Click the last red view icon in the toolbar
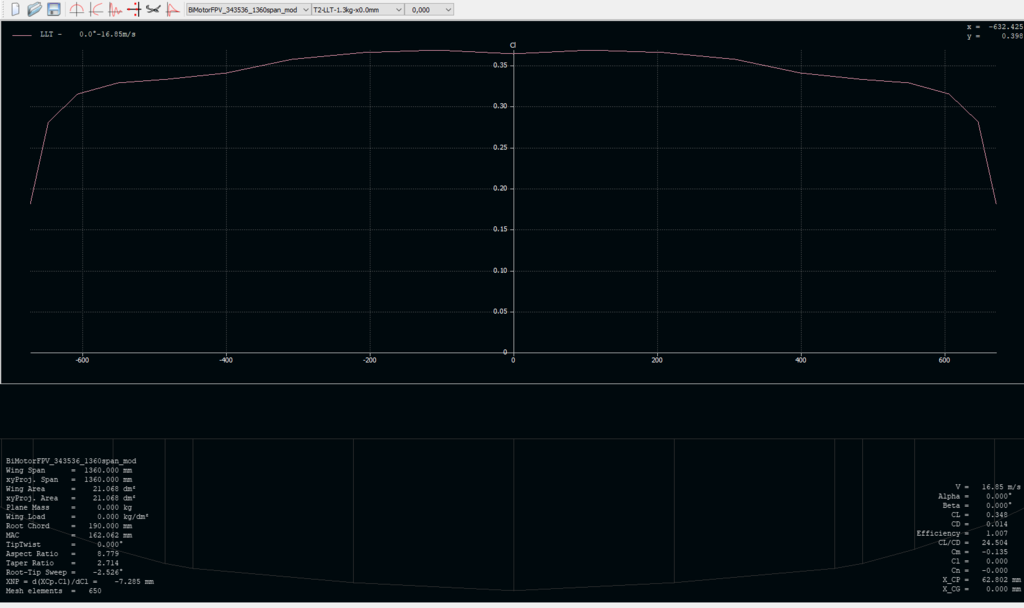This screenshot has height=608, width=1024. (x=172, y=9)
